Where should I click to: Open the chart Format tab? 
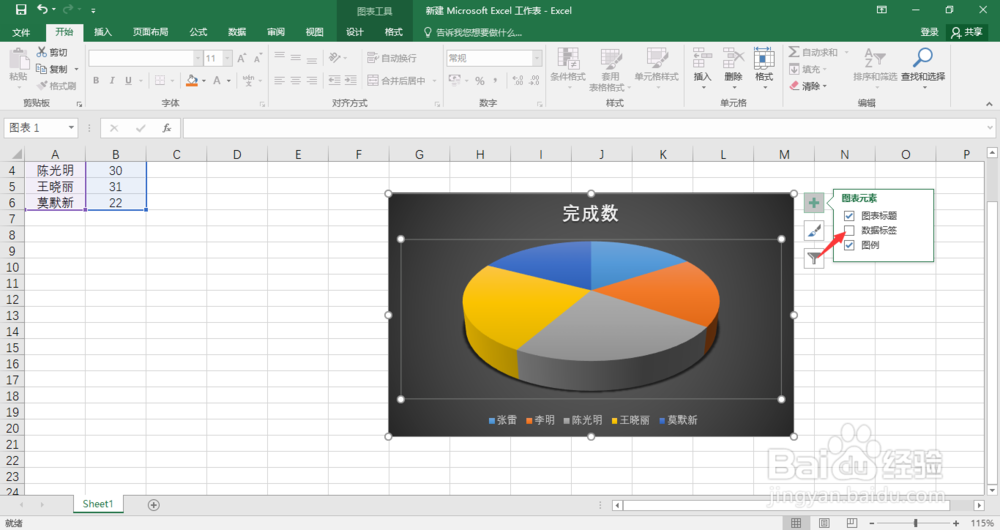393,32
